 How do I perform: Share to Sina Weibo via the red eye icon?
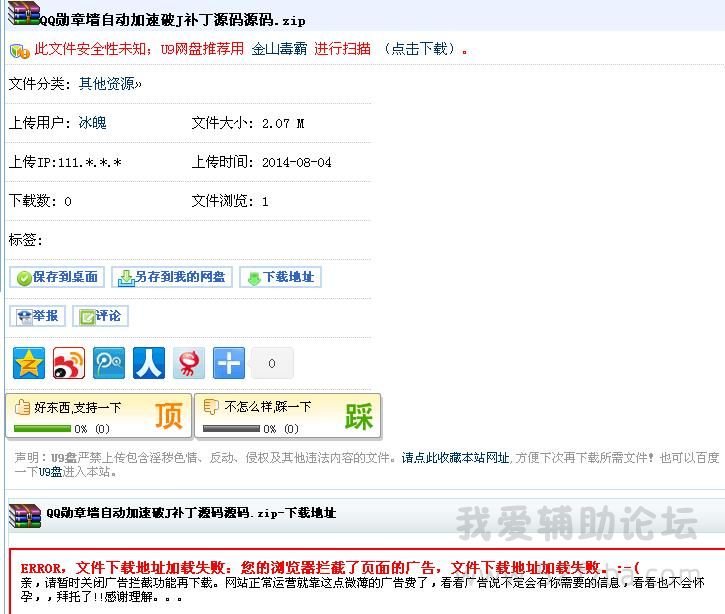click(69, 363)
